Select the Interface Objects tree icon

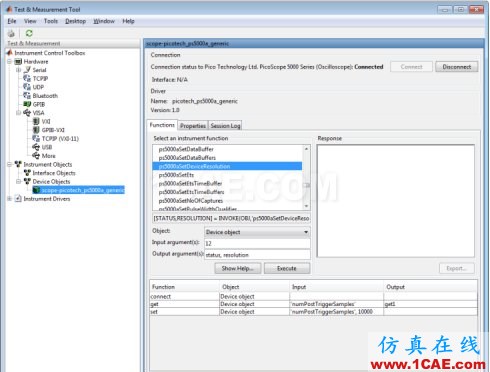tap(27, 173)
